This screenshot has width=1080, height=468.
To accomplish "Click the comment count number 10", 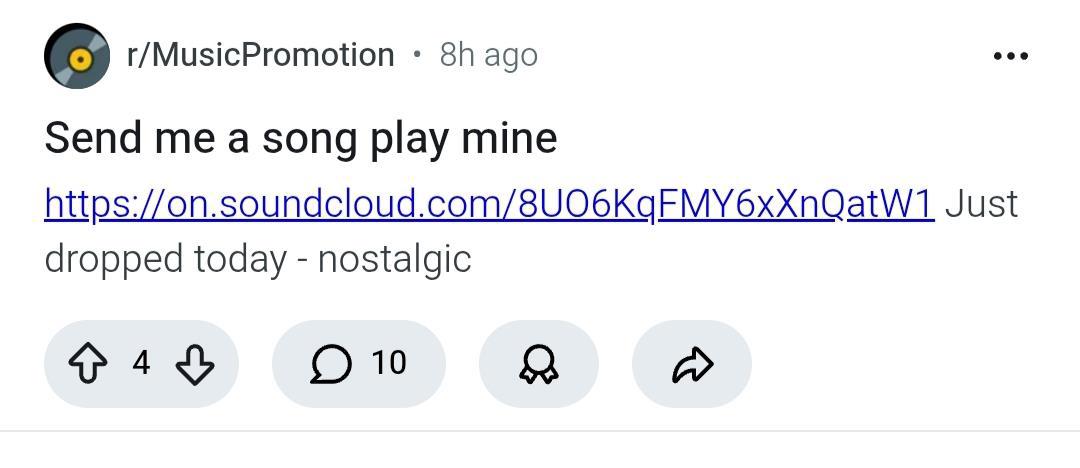I will click(x=389, y=363).
